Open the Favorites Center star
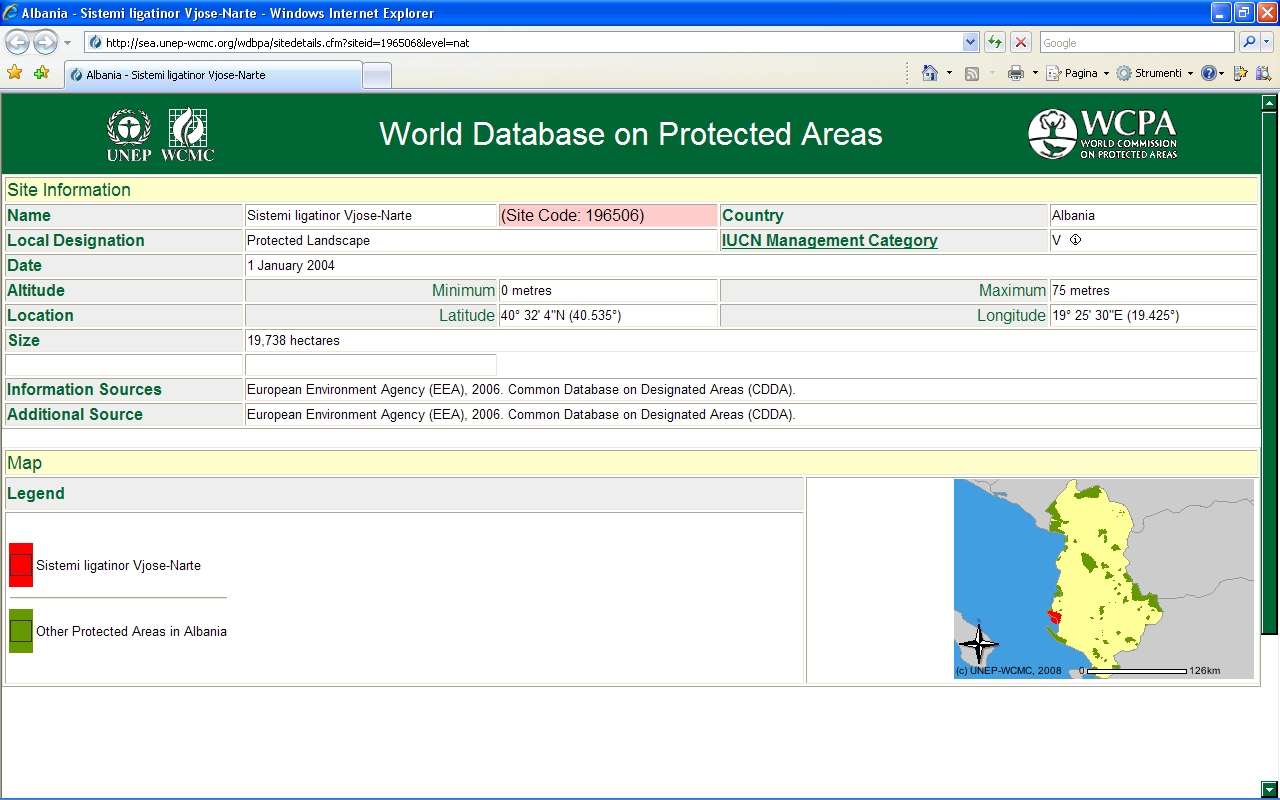 [15, 73]
